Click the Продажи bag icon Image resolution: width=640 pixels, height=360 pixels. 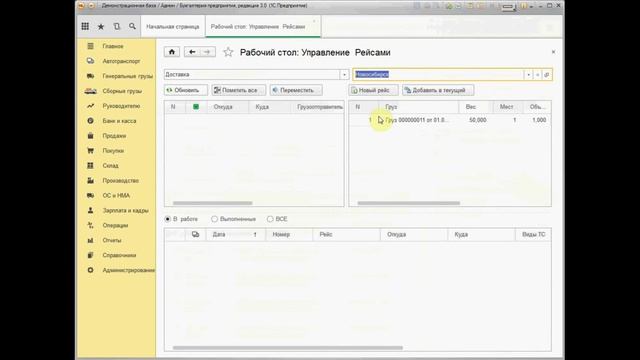click(91, 136)
